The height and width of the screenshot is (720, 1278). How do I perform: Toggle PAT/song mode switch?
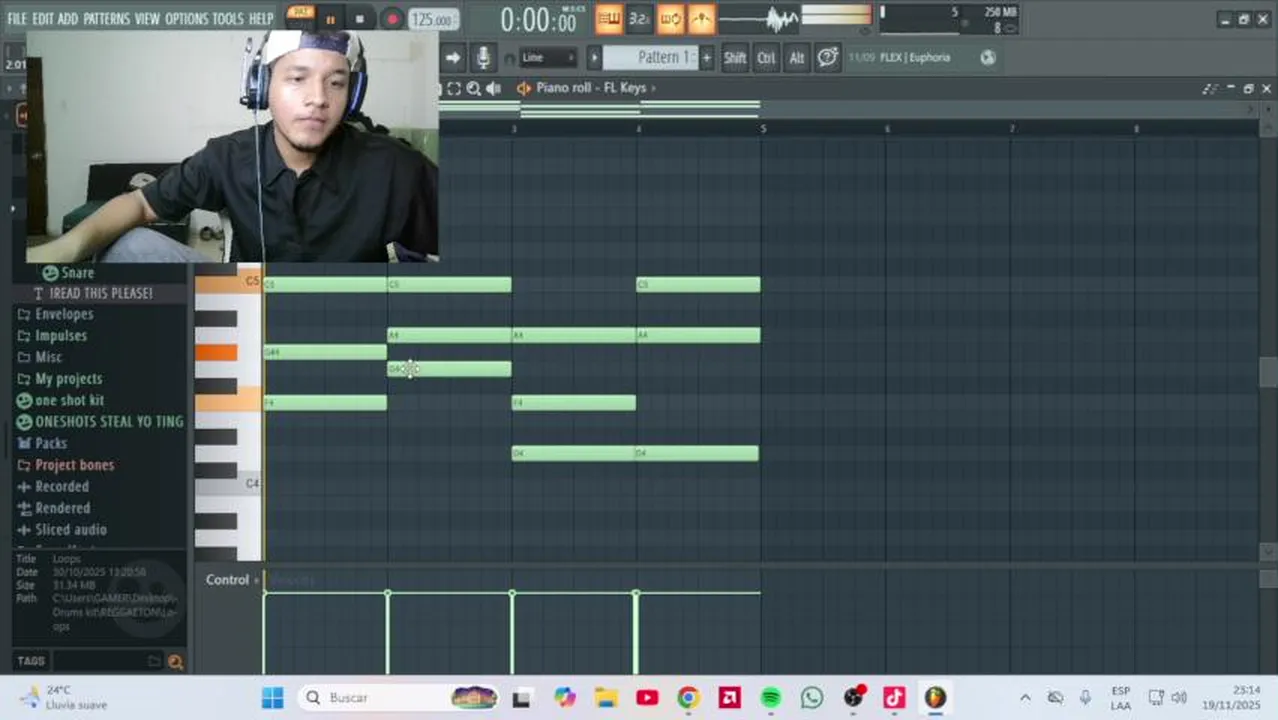click(x=300, y=13)
